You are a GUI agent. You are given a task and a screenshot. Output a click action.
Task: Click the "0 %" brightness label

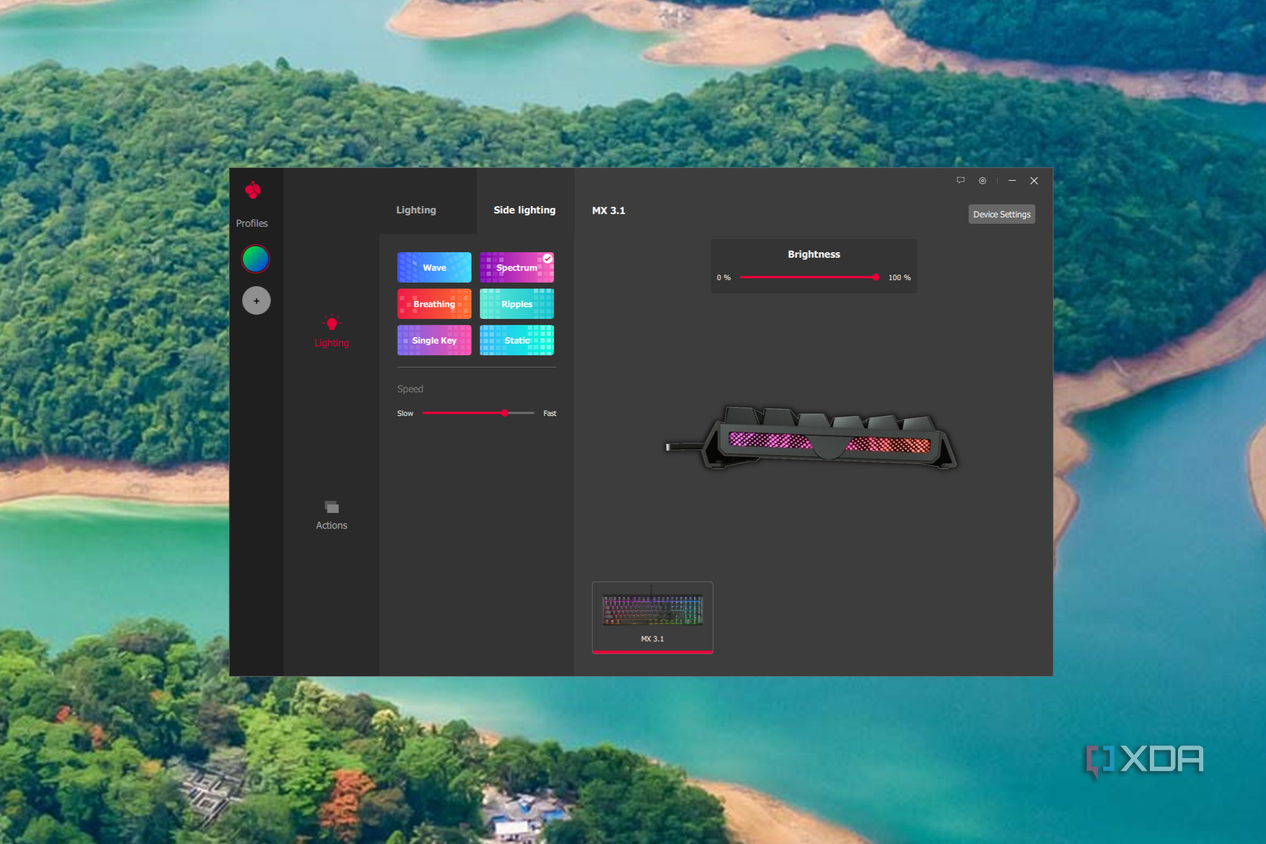724,278
